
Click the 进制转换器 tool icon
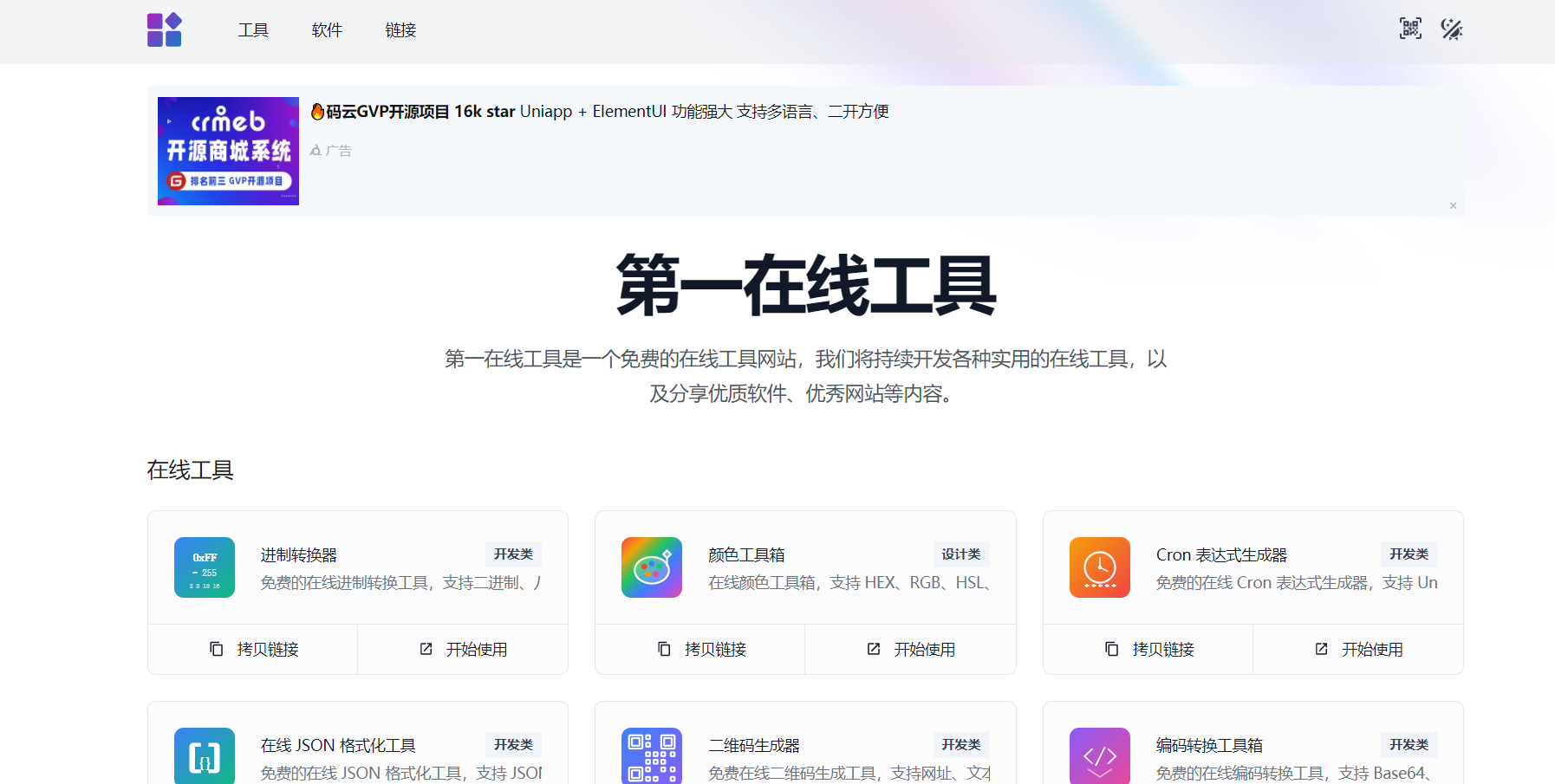pos(205,567)
